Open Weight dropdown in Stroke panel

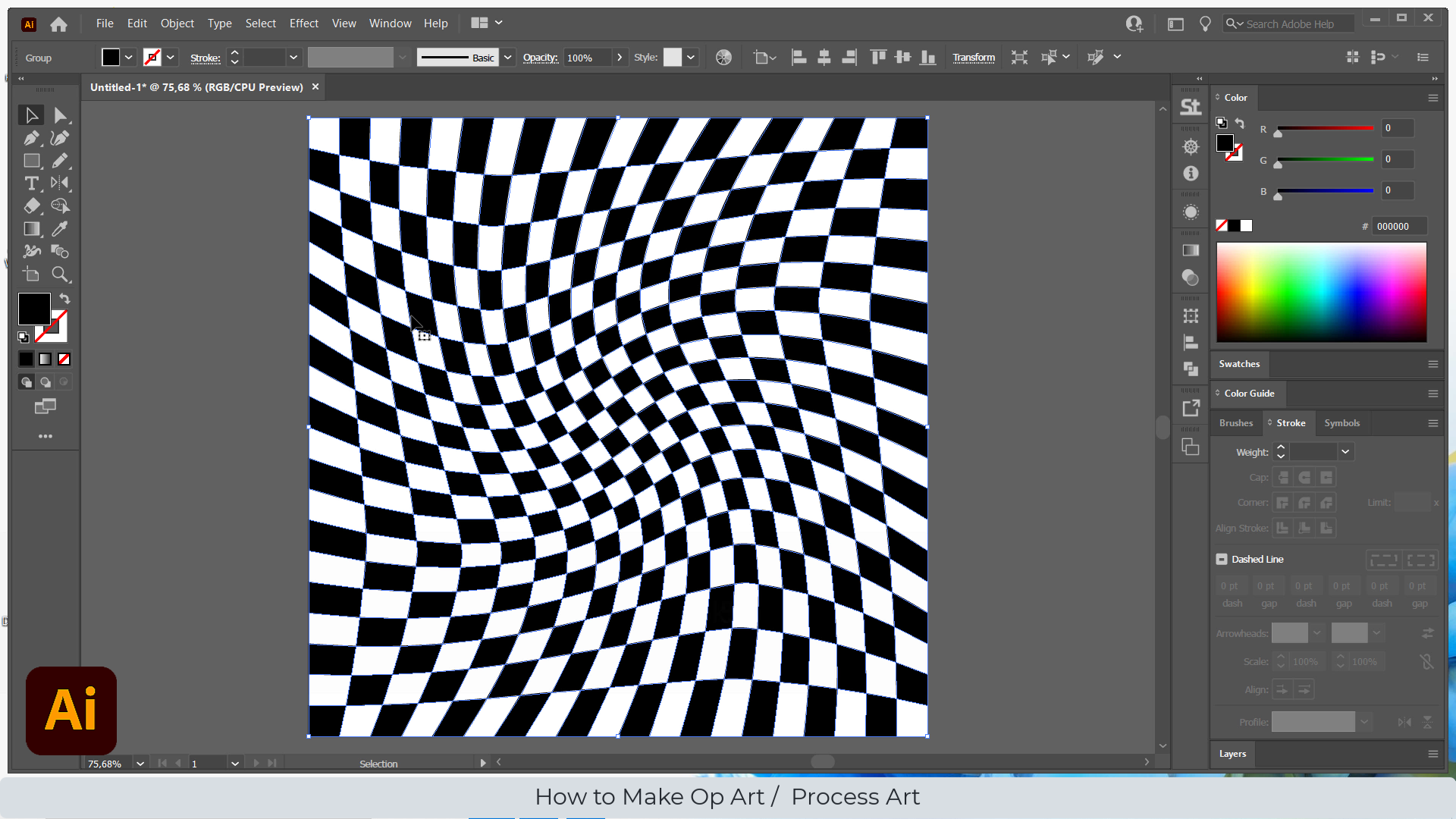pyautogui.click(x=1345, y=452)
